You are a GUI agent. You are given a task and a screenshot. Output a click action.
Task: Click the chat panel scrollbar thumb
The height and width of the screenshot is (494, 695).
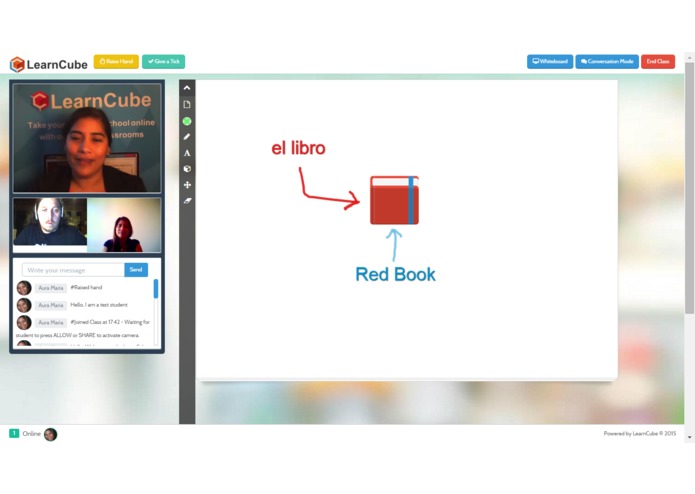click(156, 289)
